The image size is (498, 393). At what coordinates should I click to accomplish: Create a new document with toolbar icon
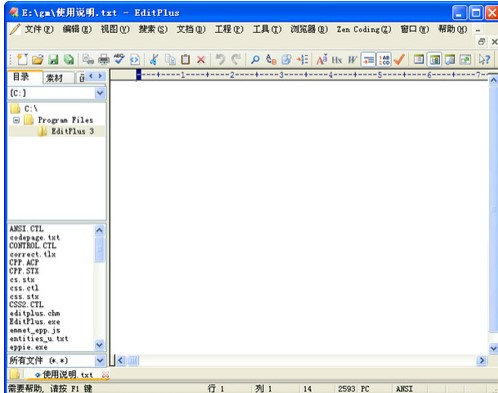[22, 60]
